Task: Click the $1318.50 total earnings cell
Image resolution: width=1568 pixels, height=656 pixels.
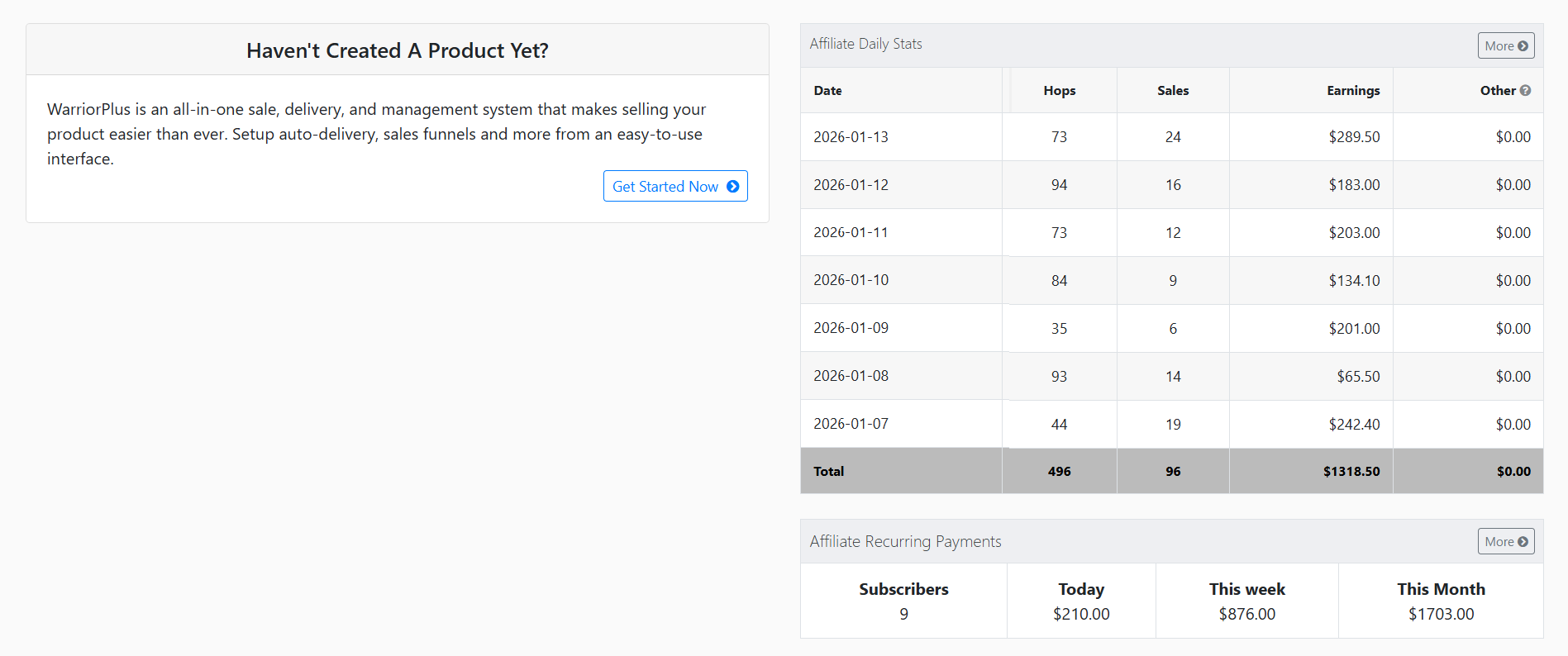Action: pos(1351,471)
